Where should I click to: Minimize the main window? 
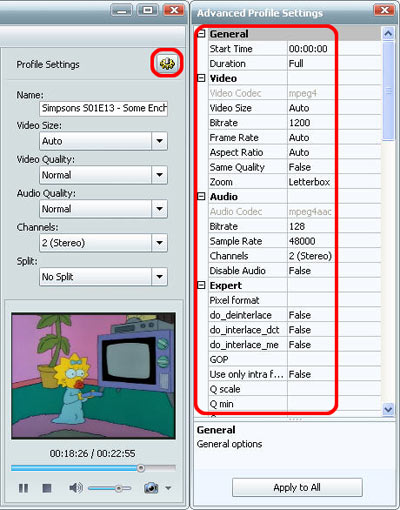tap(122, 10)
